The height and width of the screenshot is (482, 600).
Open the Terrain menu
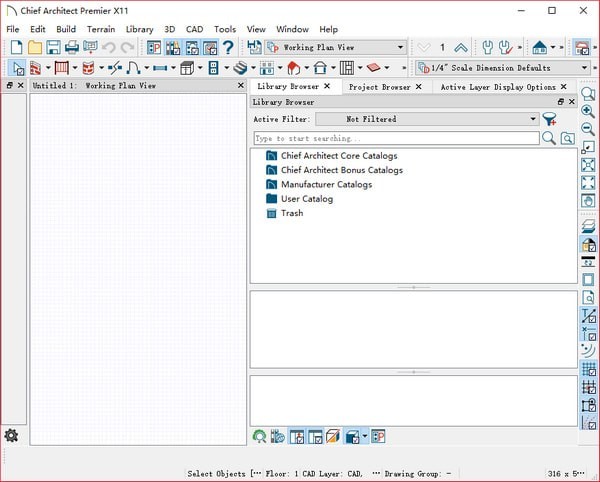101,29
